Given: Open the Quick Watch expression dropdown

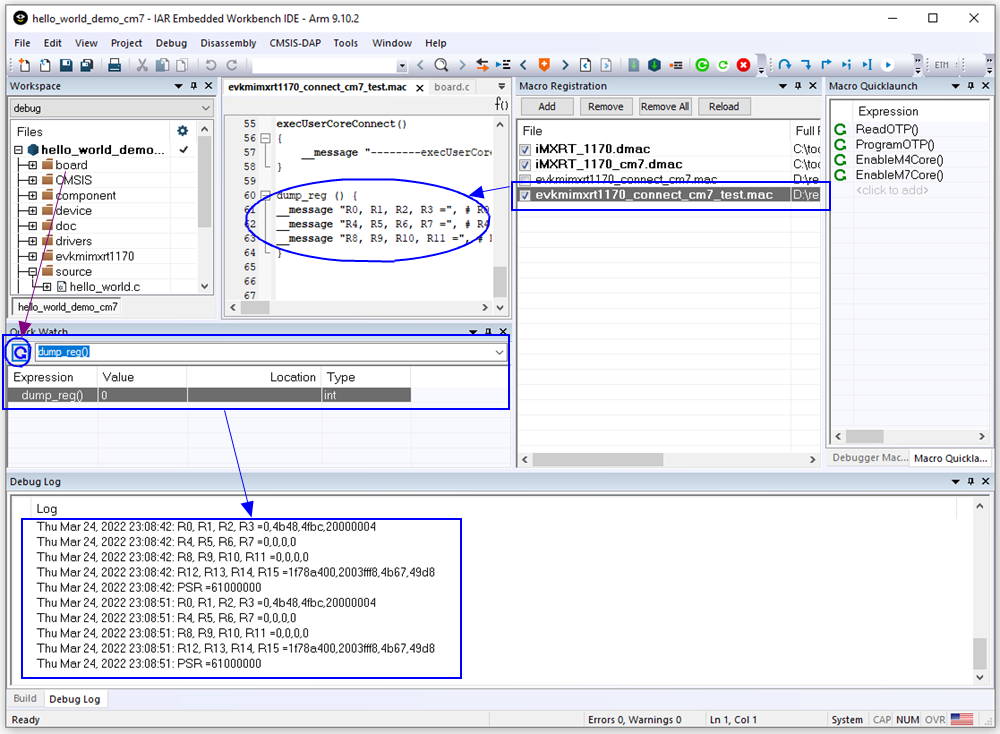Looking at the screenshot, I should point(499,352).
